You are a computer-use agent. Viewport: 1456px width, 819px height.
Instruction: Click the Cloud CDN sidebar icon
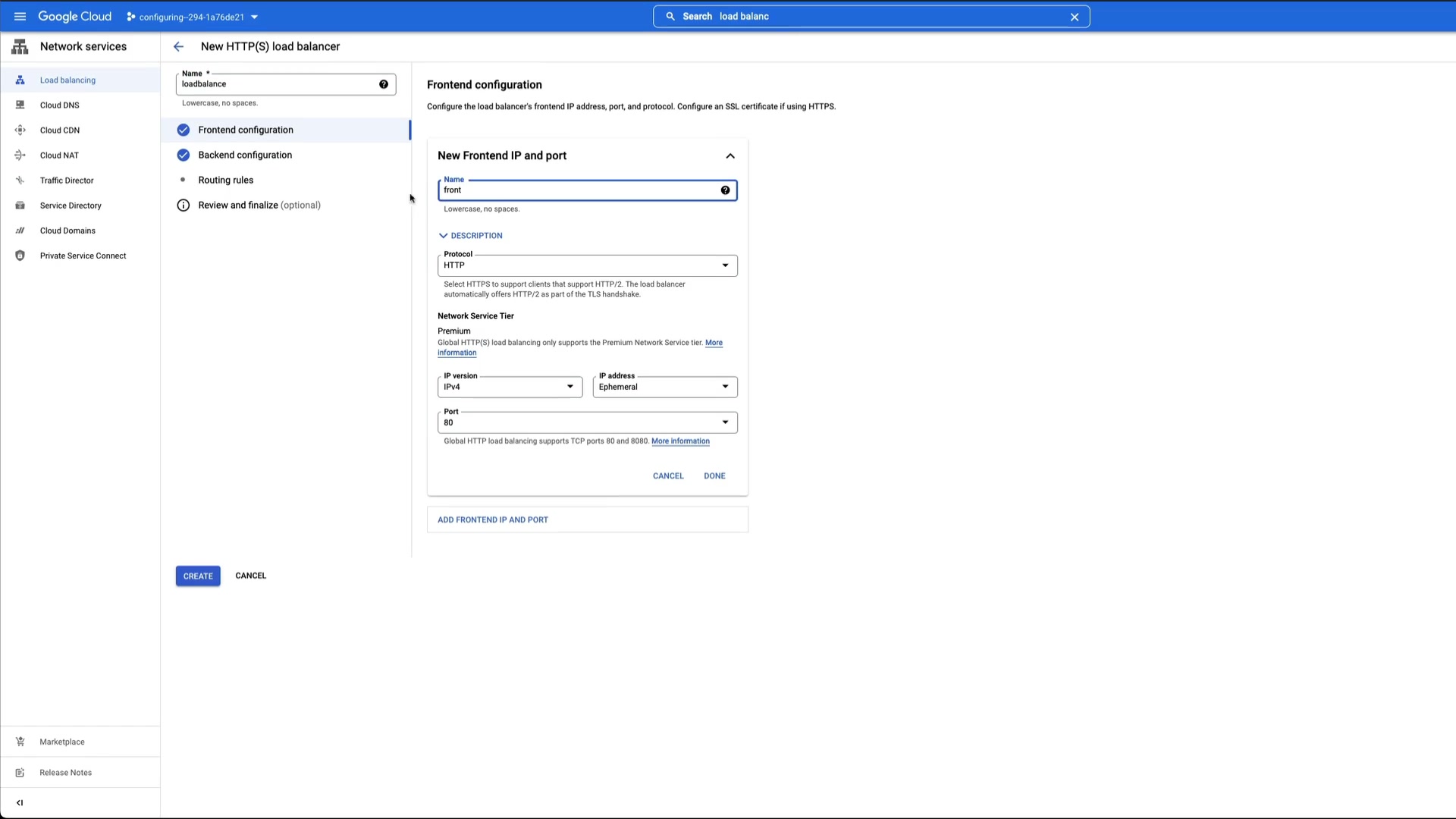(x=20, y=130)
